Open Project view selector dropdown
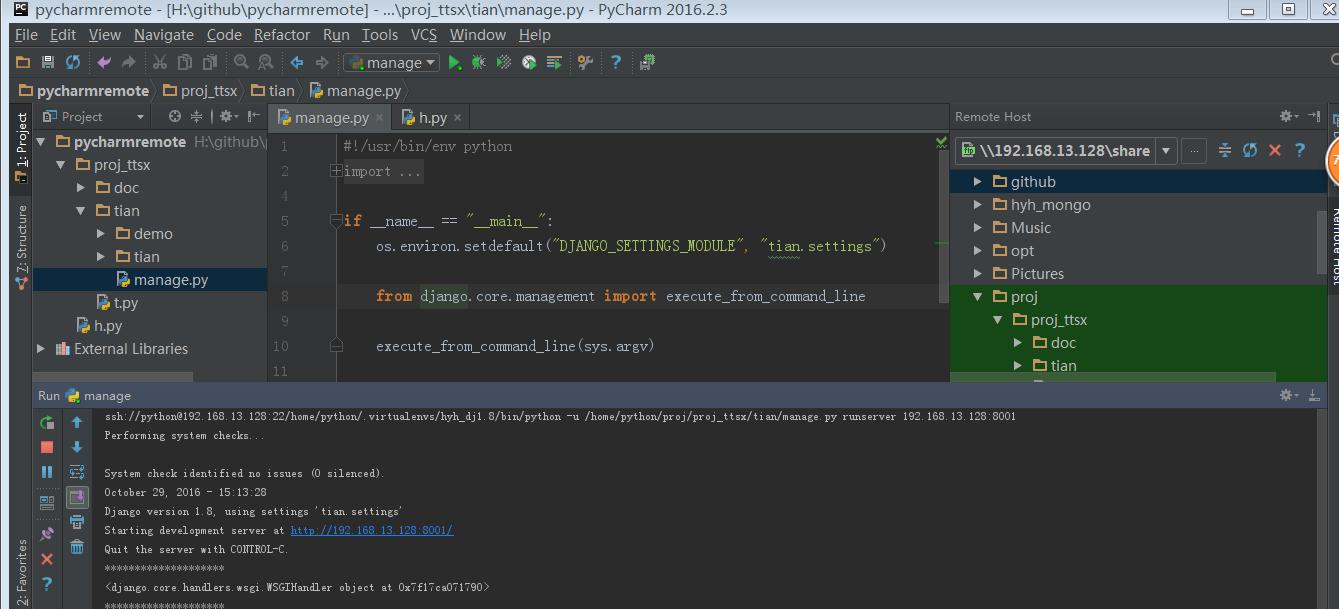1339x609 pixels. point(140,117)
